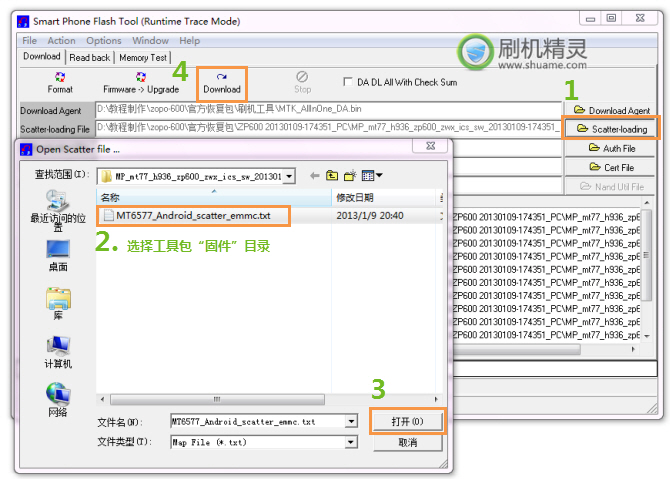670x479 pixels.
Task: Click Firmware -> Upgrade toolbar icon
Action: tap(141, 83)
